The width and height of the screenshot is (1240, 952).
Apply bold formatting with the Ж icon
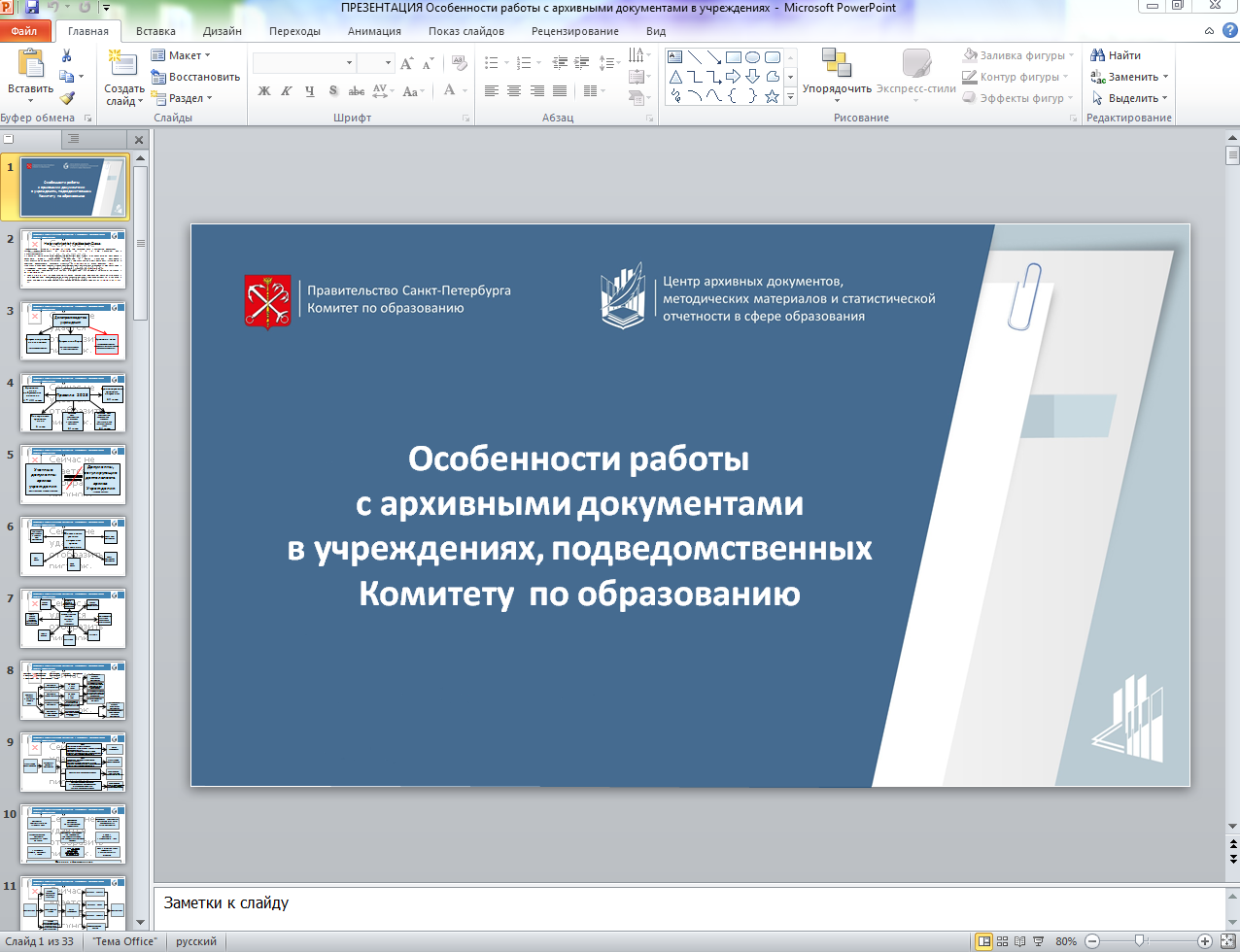262,90
